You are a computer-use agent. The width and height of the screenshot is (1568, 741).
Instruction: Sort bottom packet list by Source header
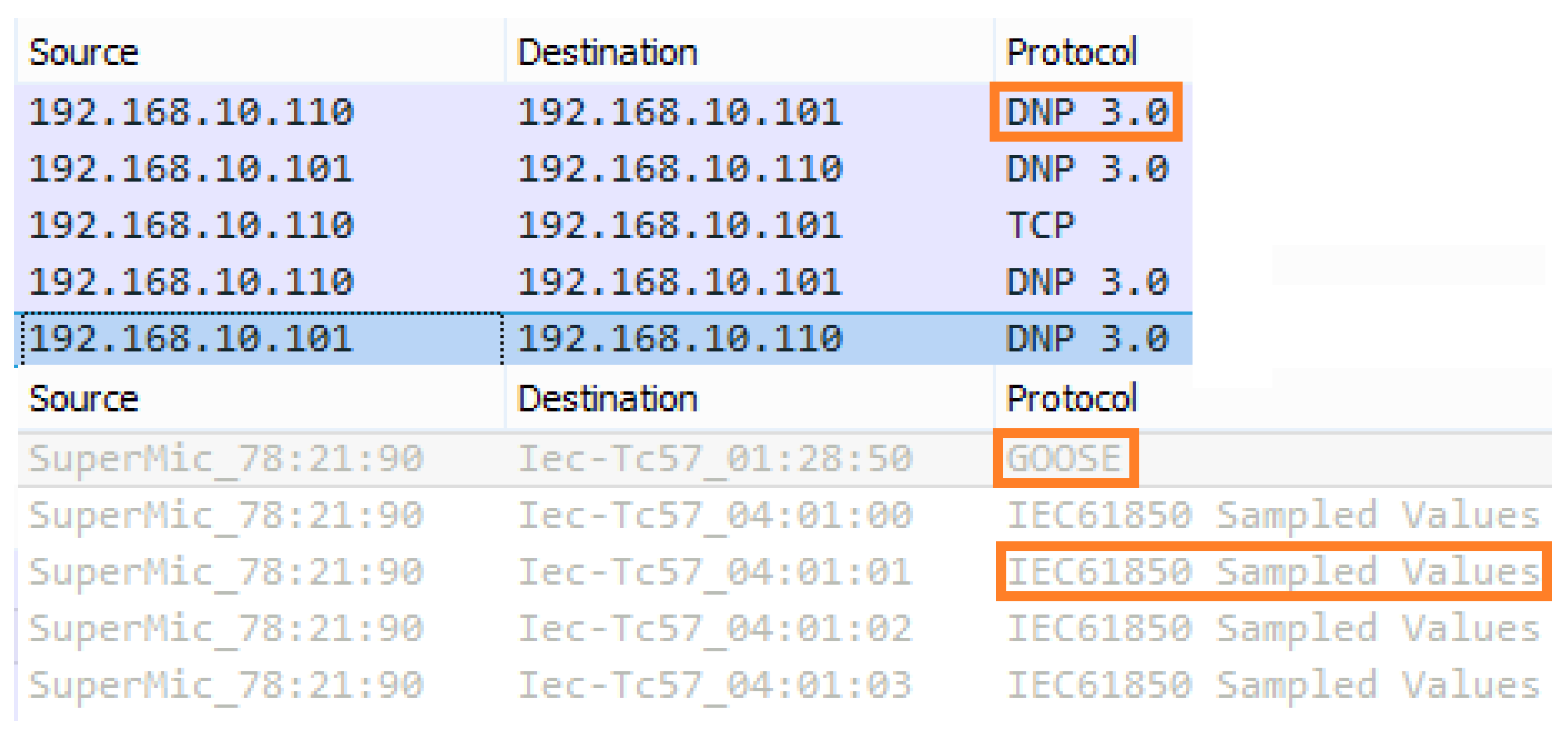click(x=84, y=399)
